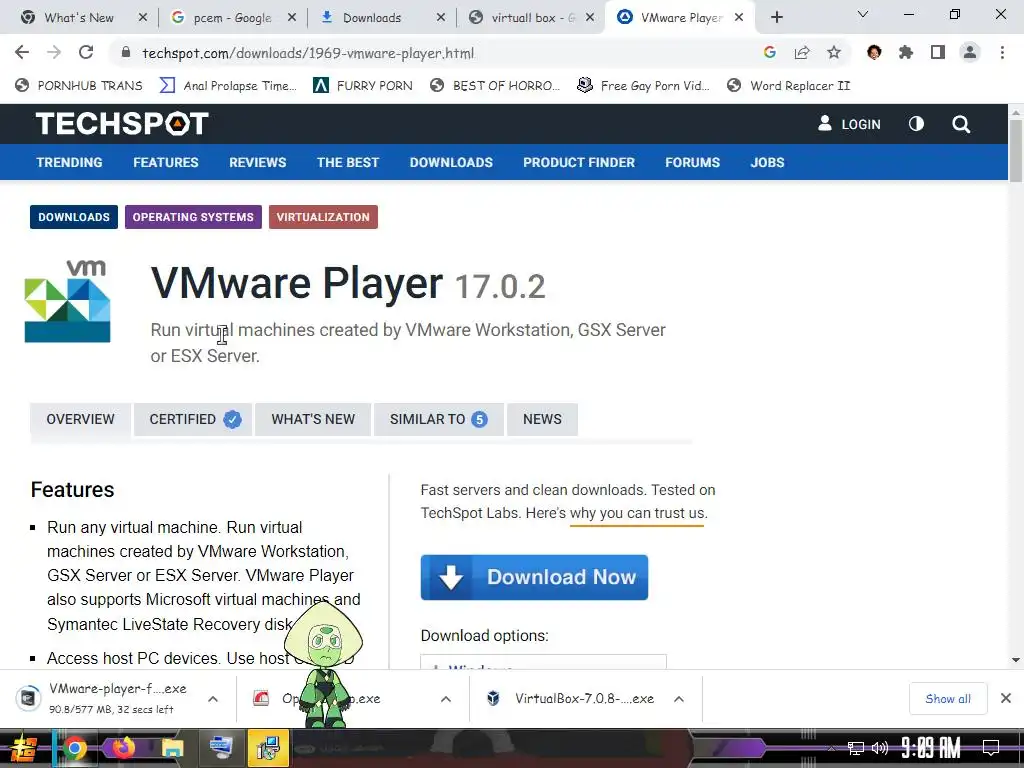The image size is (1024, 768).
Task: Select the WHAT'S NEW page tab
Action: coord(313,419)
